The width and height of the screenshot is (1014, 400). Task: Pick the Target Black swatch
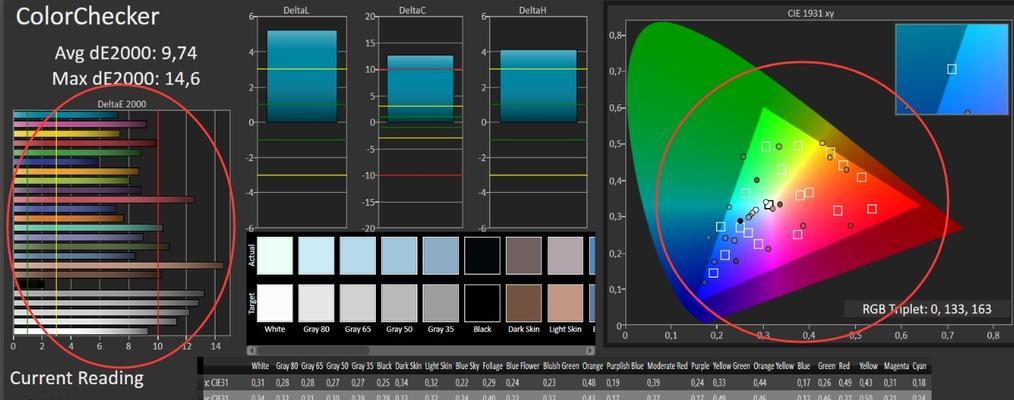pos(482,303)
